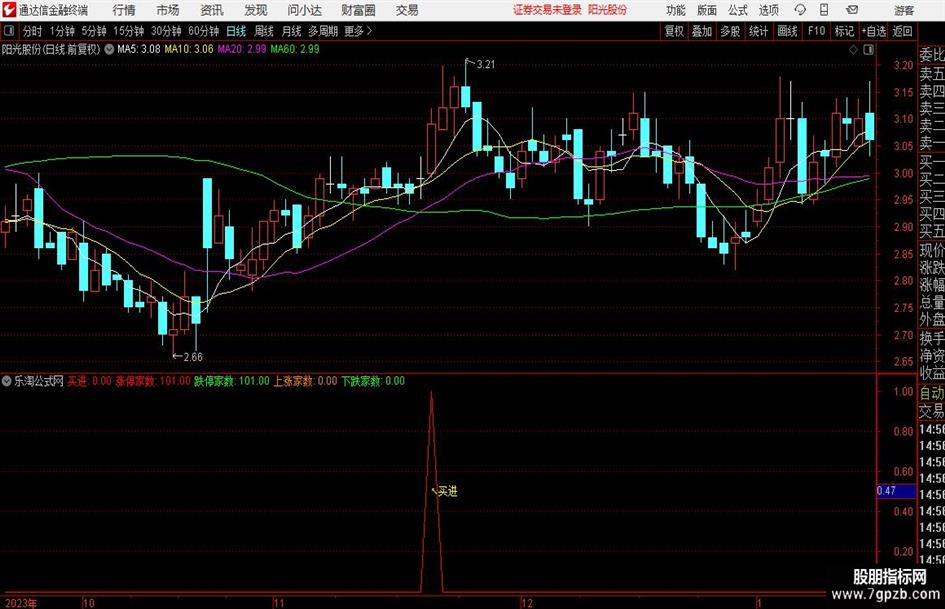Switch to the 30分钟 period
Viewport: 945px width, 609px height.
(166, 31)
